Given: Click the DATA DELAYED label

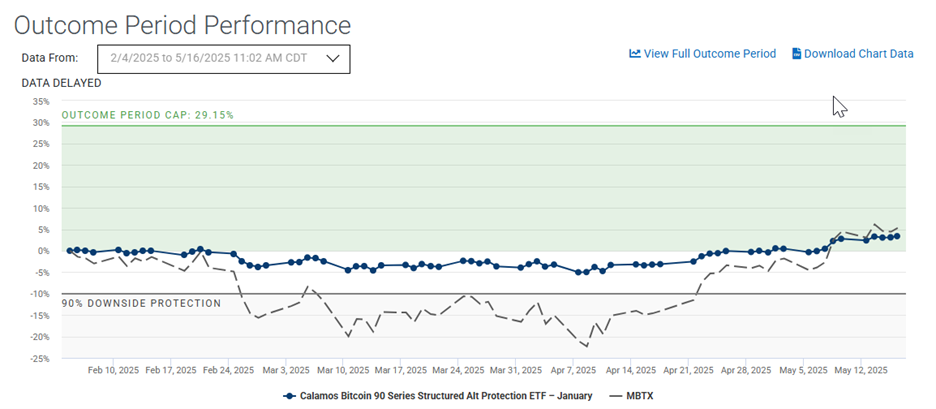Looking at the screenshot, I should pyautogui.click(x=61, y=83).
